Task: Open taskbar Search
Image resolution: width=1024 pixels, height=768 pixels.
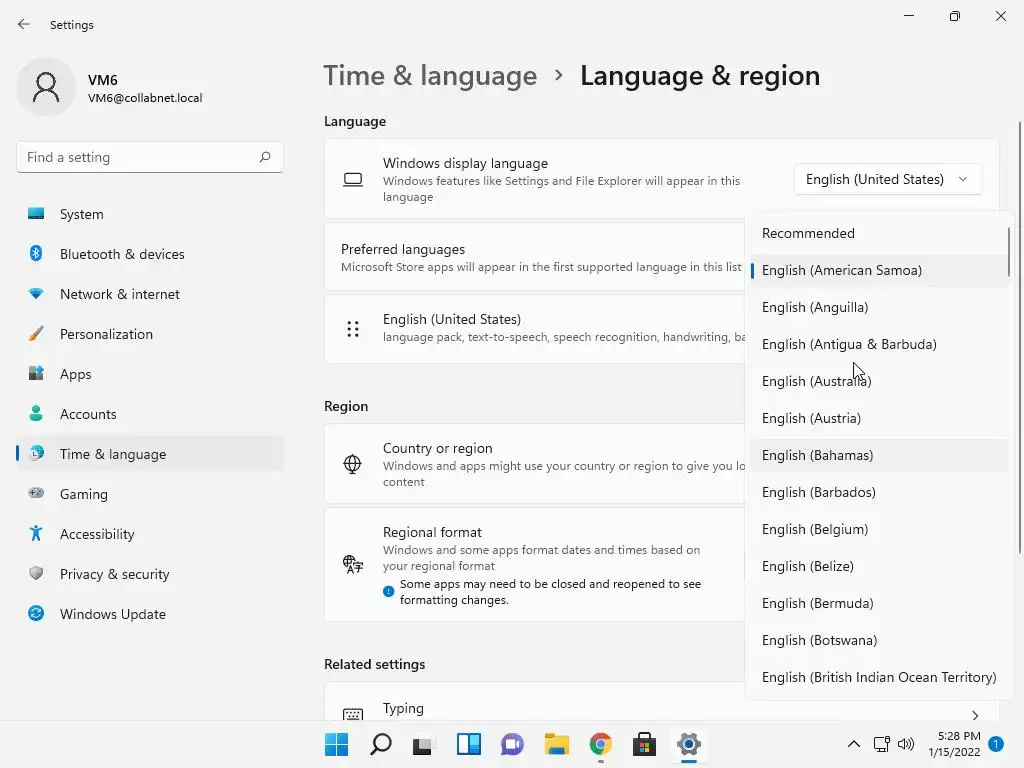Action: point(381,744)
